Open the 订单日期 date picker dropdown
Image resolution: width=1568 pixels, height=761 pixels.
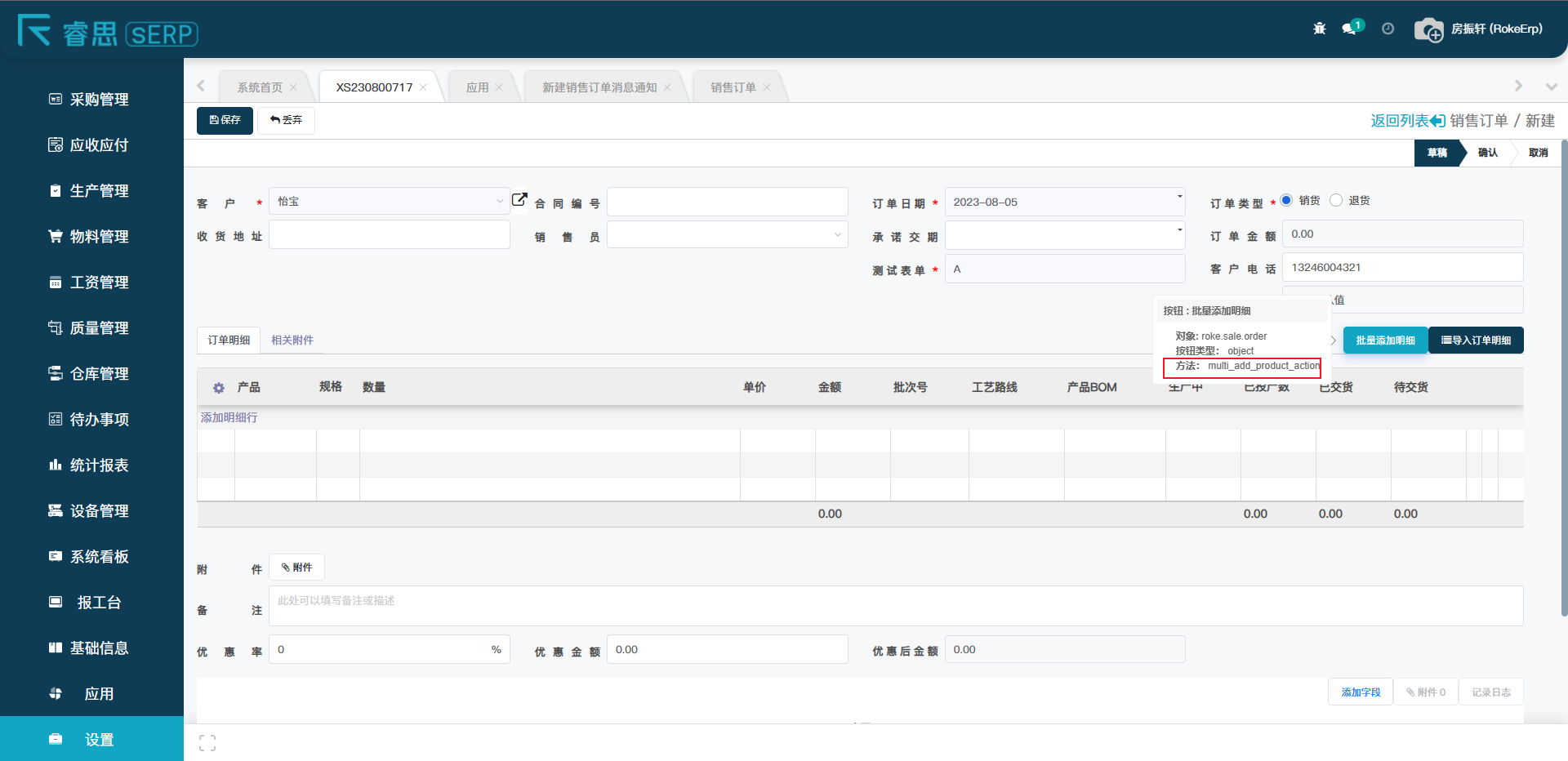coord(1179,197)
